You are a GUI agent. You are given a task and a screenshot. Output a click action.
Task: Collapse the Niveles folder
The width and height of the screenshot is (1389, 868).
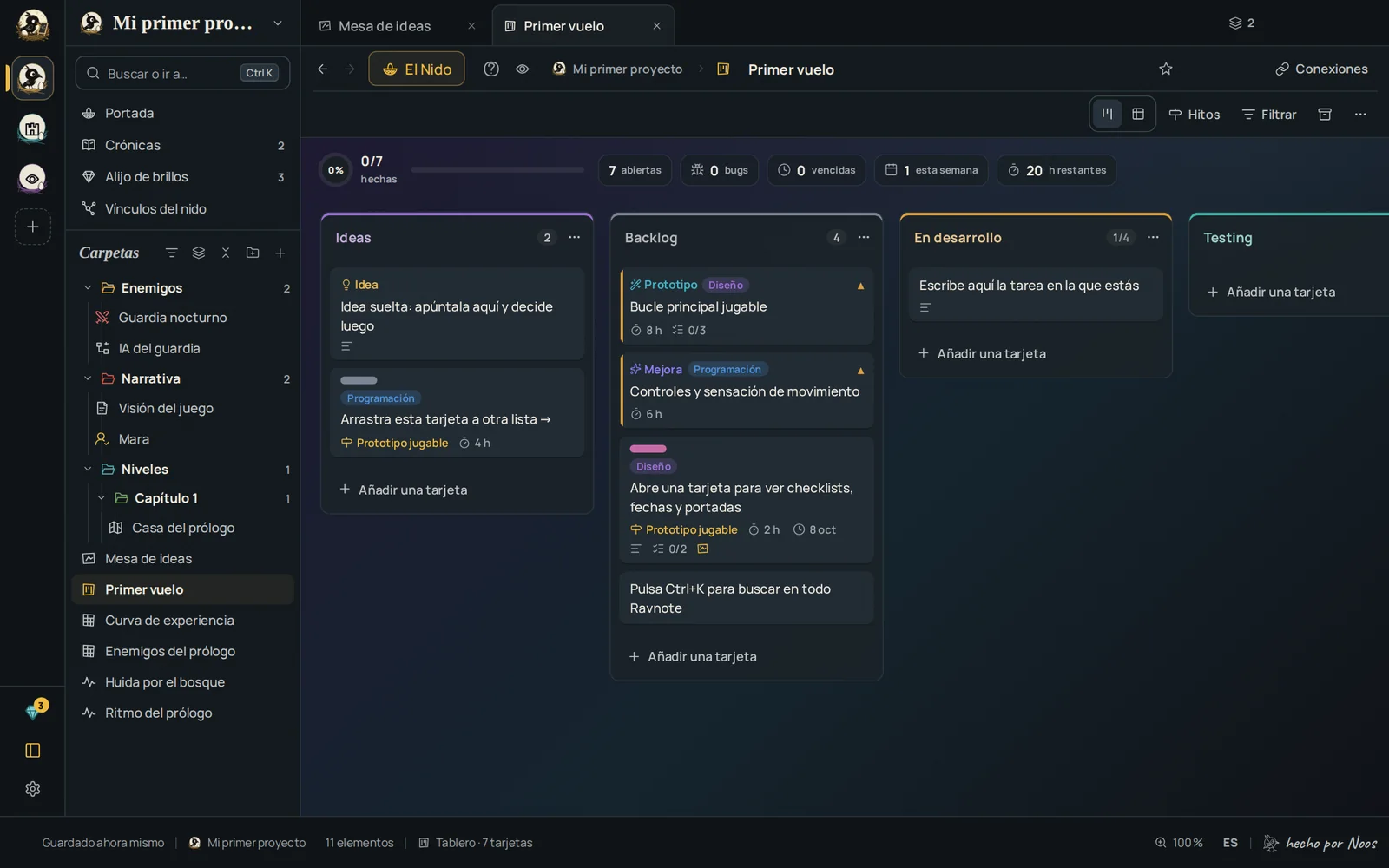pyautogui.click(x=88, y=469)
